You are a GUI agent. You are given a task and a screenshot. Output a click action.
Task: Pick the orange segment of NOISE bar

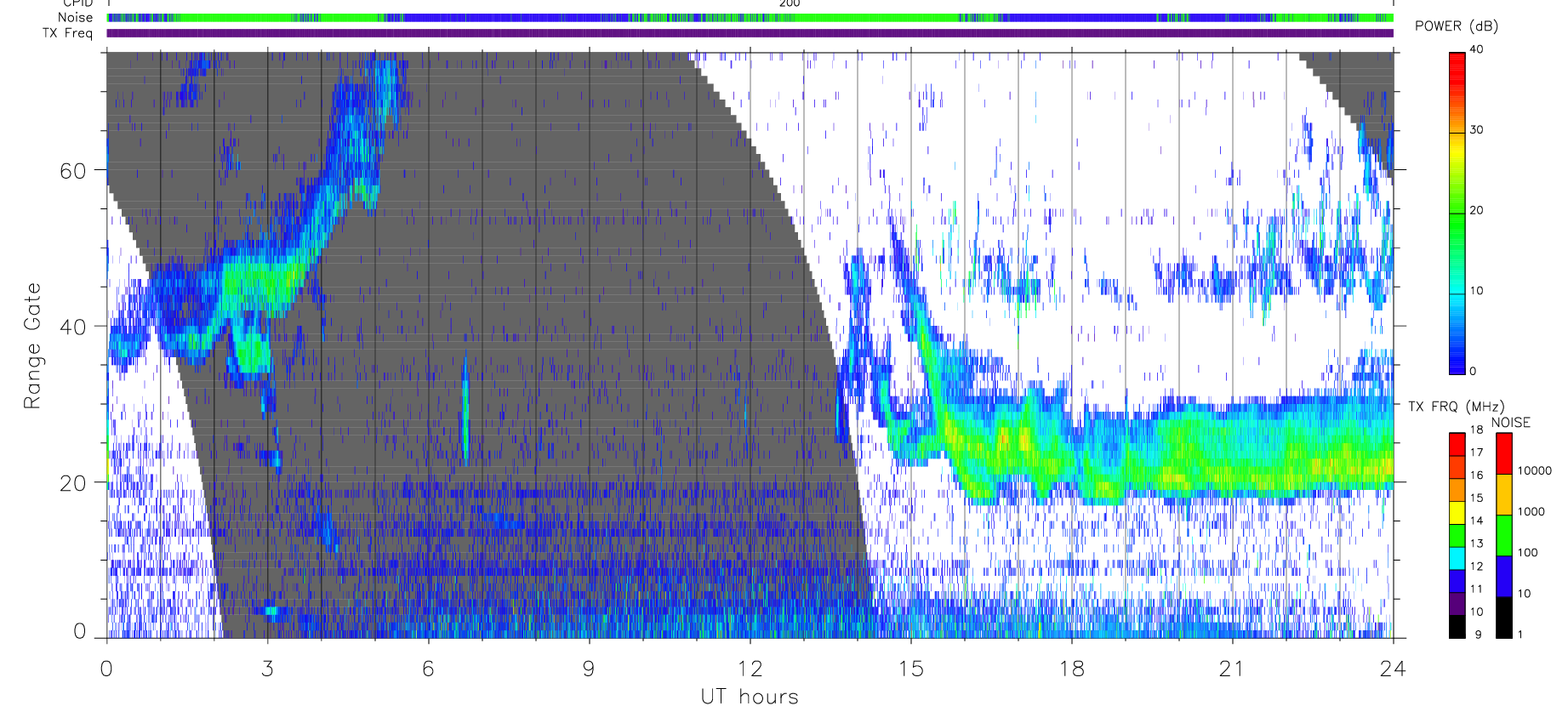tap(1504, 494)
